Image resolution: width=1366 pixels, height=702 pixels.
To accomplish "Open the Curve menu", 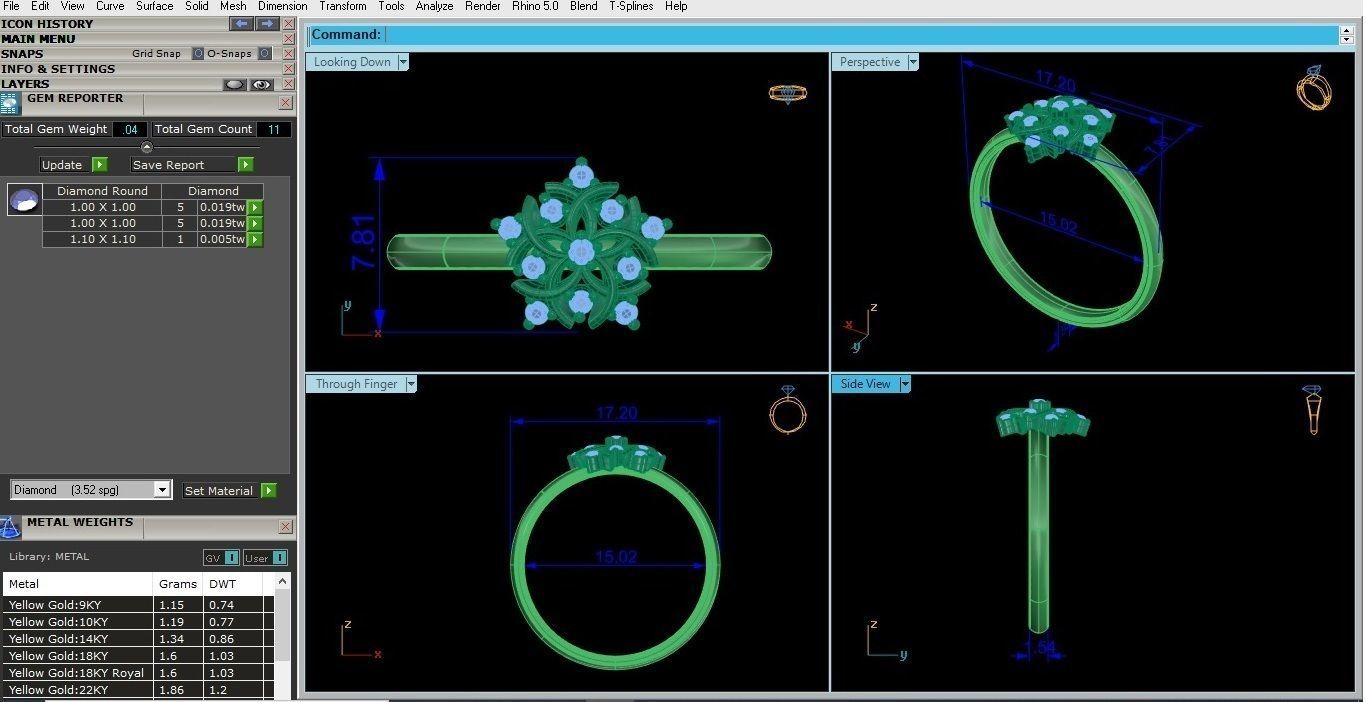I will tap(110, 6).
